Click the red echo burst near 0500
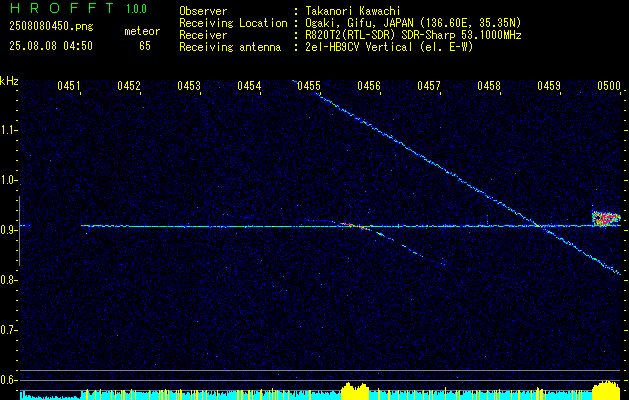Viewport: 629px width, 400px height. pos(606,219)
